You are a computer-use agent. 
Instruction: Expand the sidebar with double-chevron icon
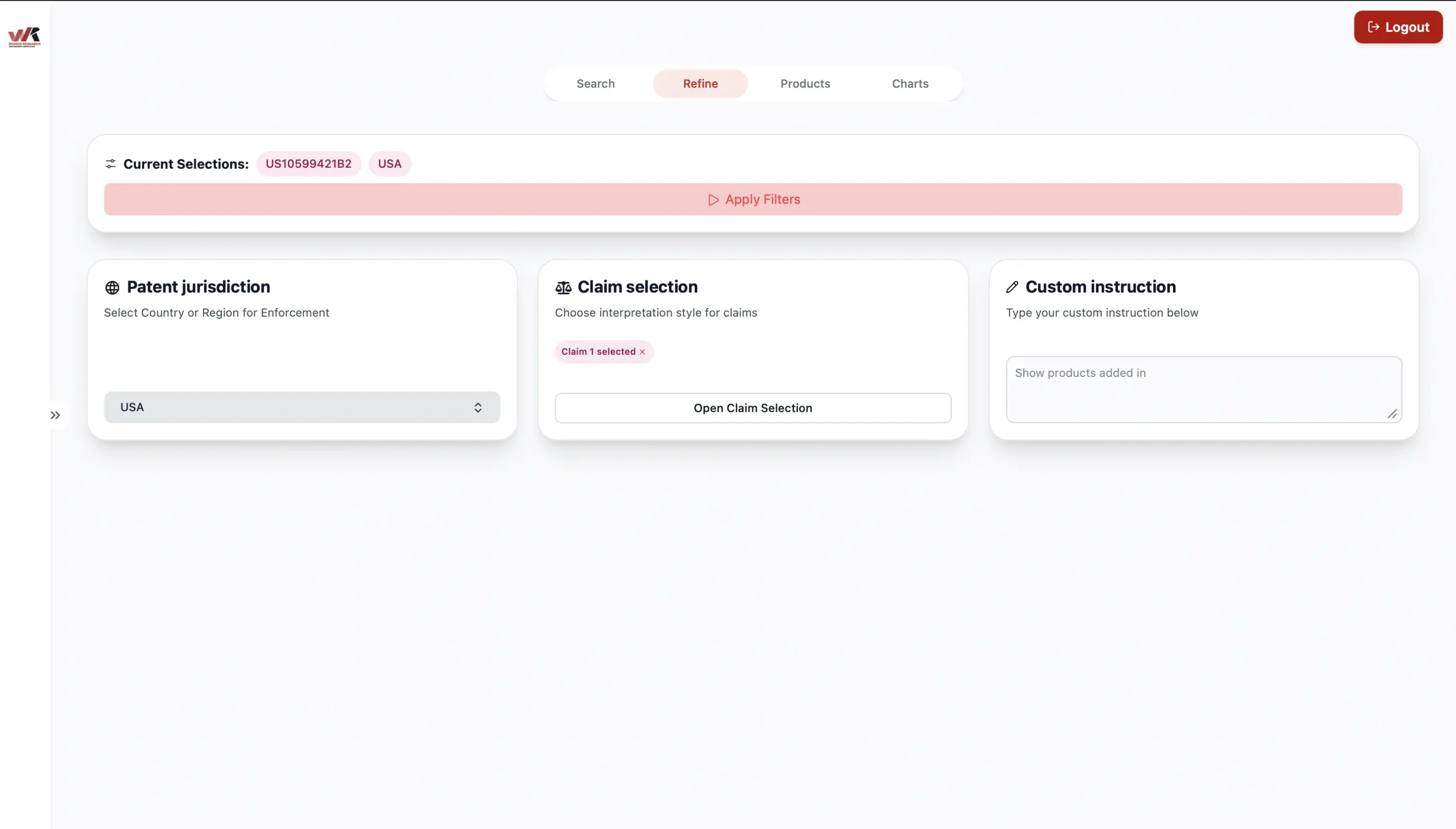(x=55, y=415)
